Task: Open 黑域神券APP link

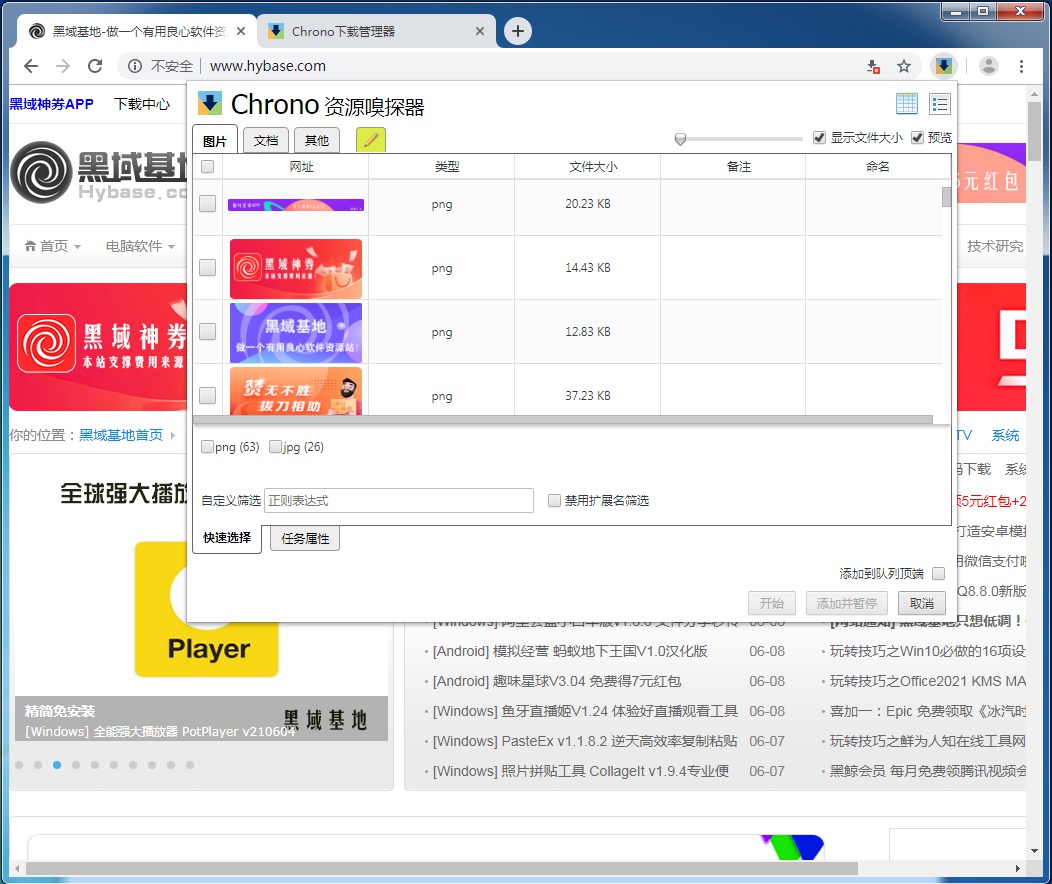Action: pyautogui.click(x=52, y=104)
